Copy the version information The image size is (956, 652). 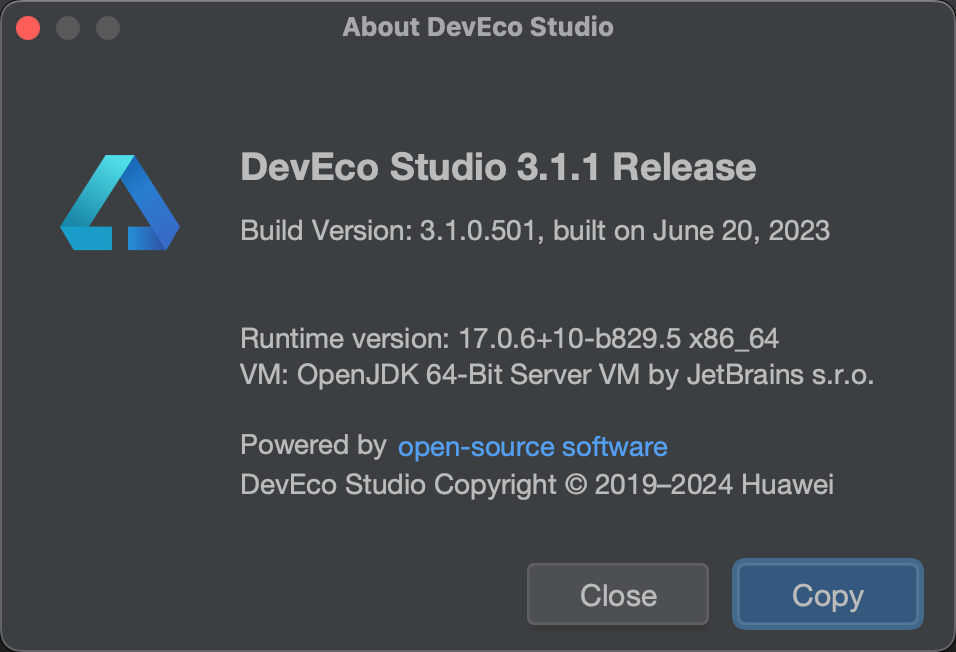[x=827, y=595]
